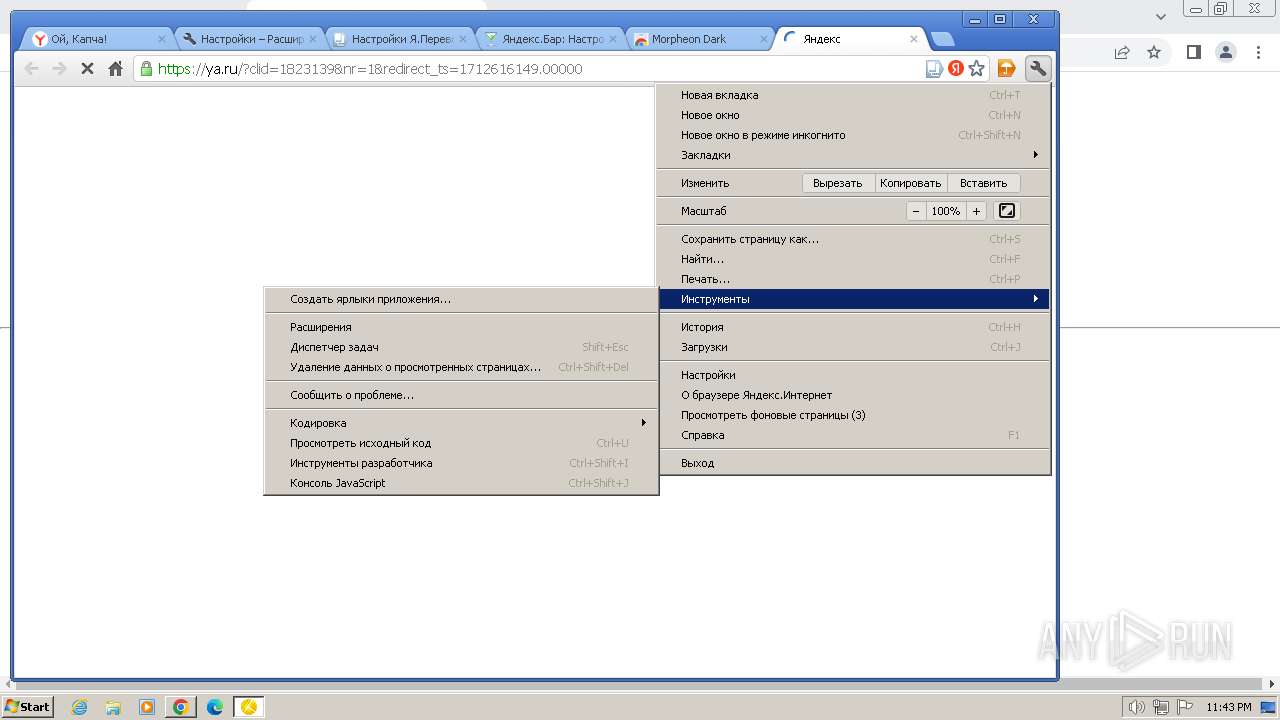Click the 100% zoom value
Image resolution: width=1280 pixels, height=720 pixels.
tap(945, 211)
